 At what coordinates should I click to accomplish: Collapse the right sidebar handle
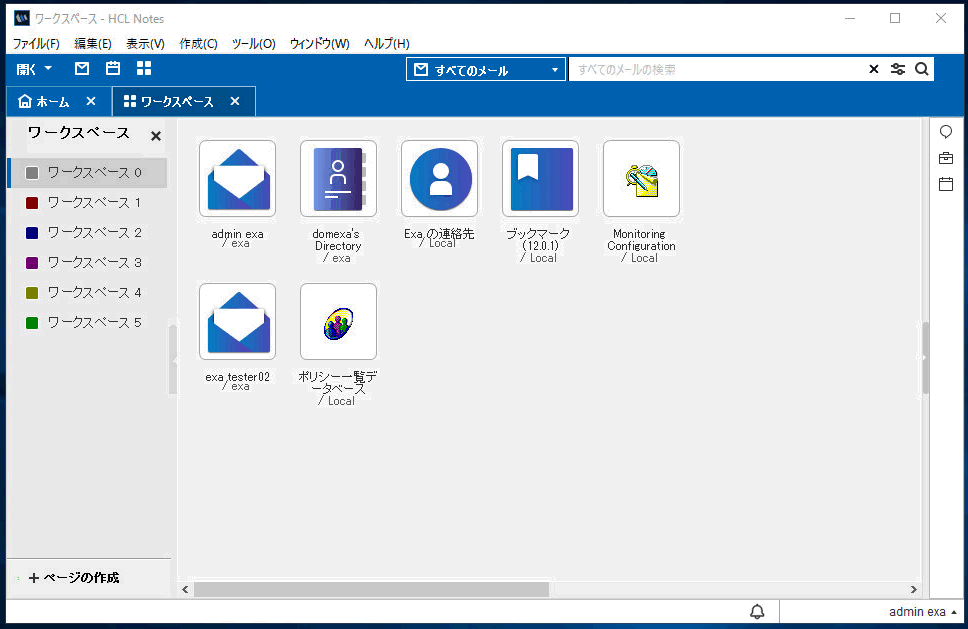925,357
